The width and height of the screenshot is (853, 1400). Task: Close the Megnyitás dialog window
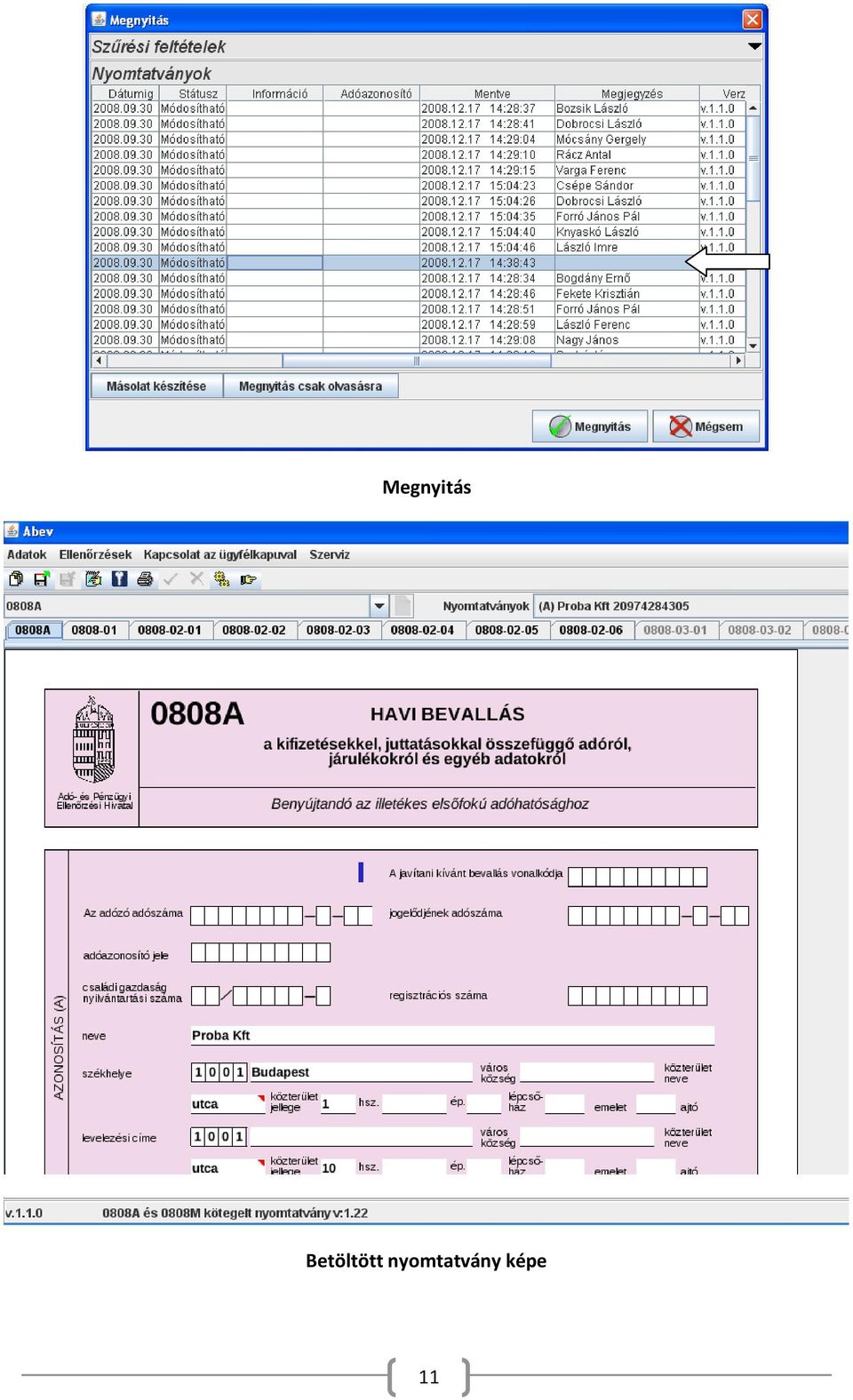(753, 19)
